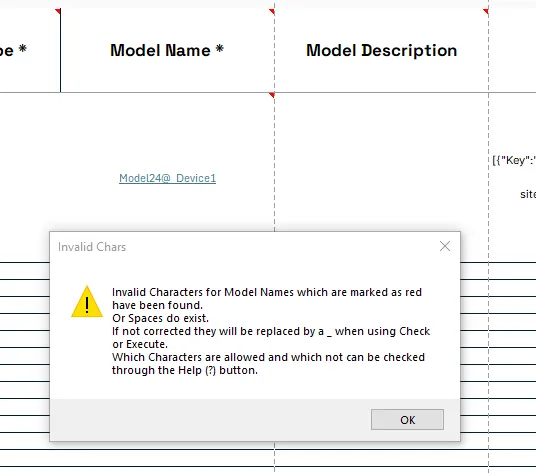This screenshot has width=536, height=473.
Task: Select the Model Name * column header
Action: [168, 50]
